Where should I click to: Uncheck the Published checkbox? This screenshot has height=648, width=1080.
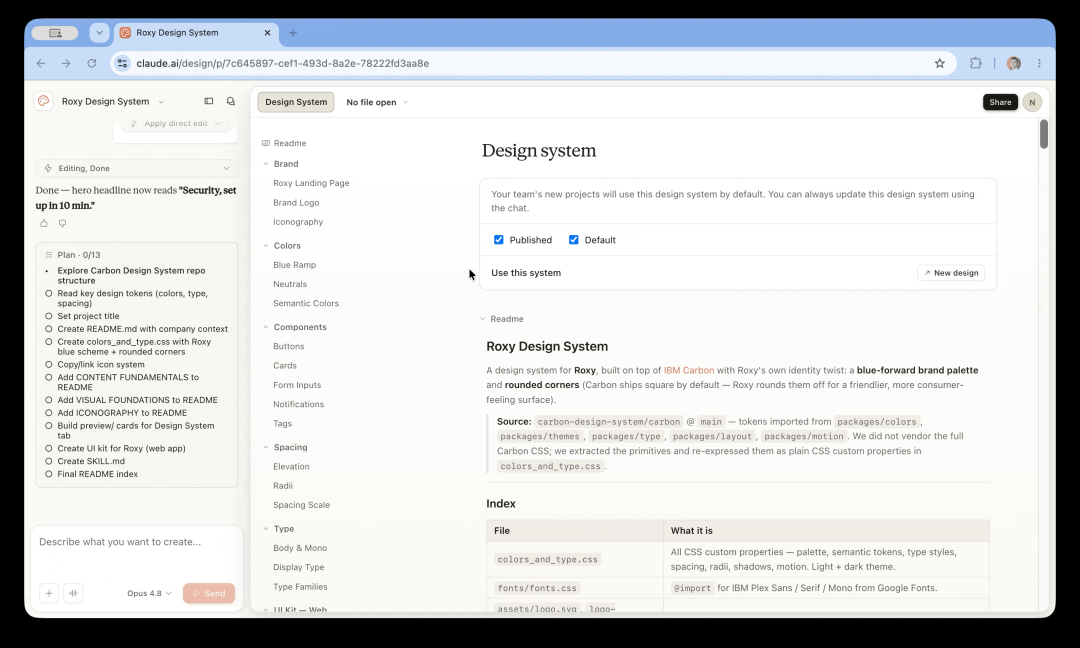coord(499,240)
